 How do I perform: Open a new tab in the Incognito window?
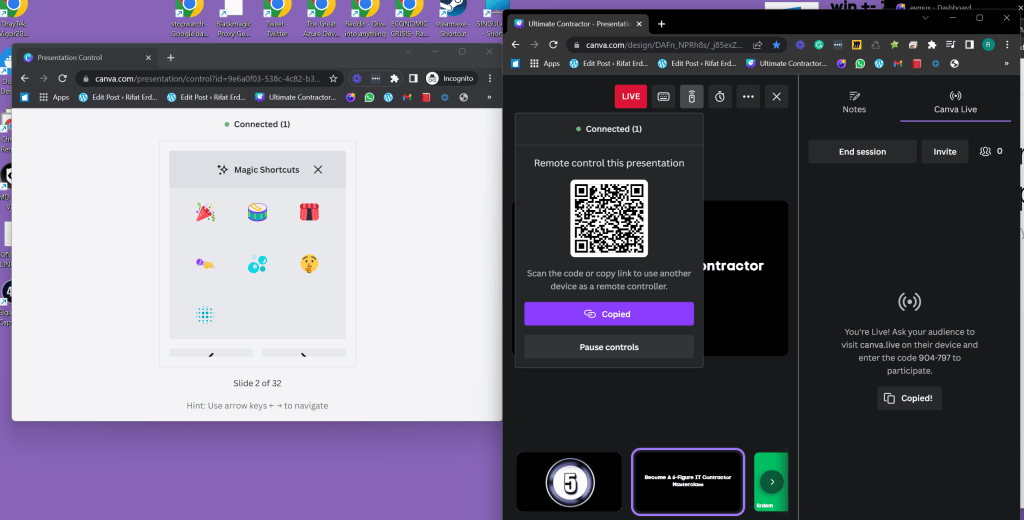coord(170,57)
